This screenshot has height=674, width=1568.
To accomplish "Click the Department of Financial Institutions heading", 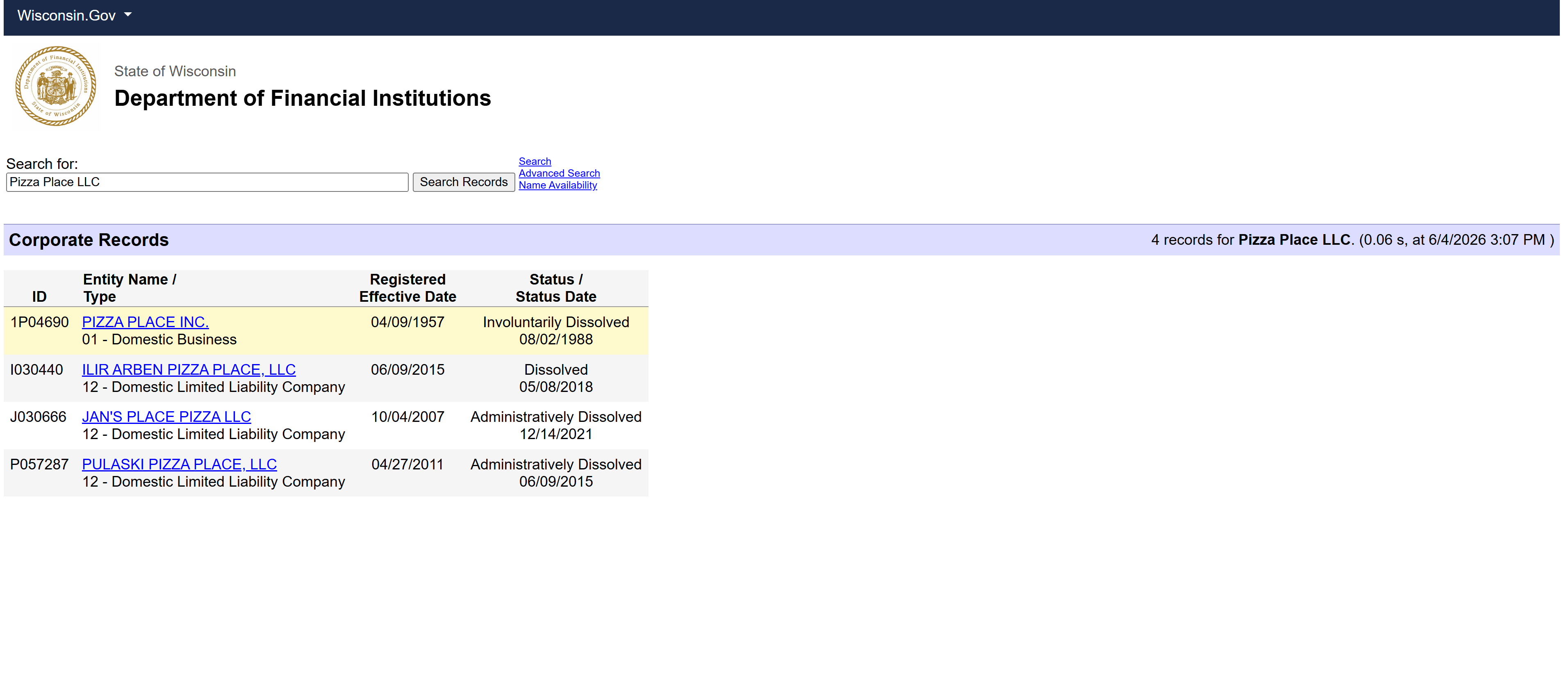I will 303,98.
